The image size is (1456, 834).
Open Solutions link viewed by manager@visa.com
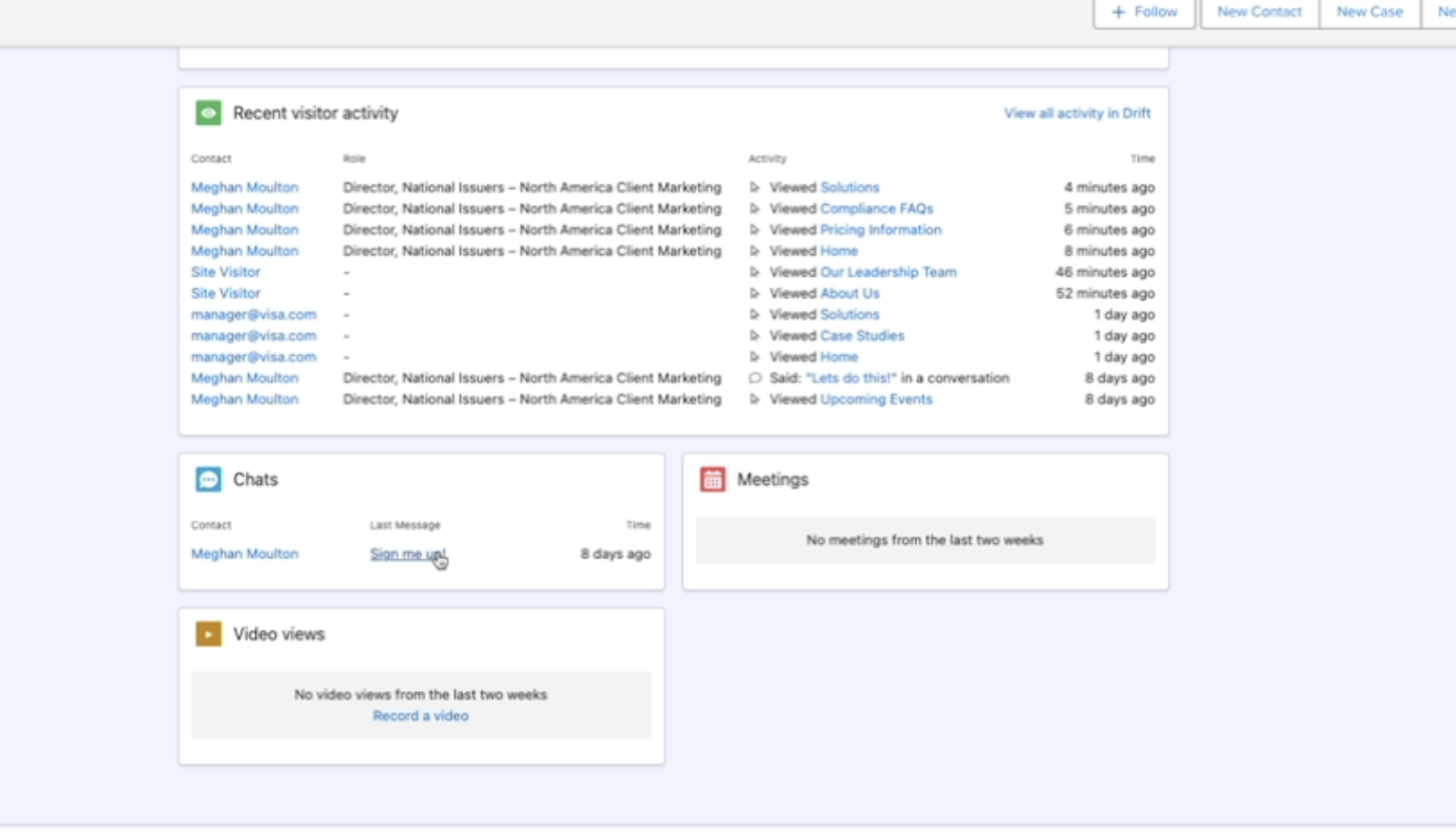point(849,314)
